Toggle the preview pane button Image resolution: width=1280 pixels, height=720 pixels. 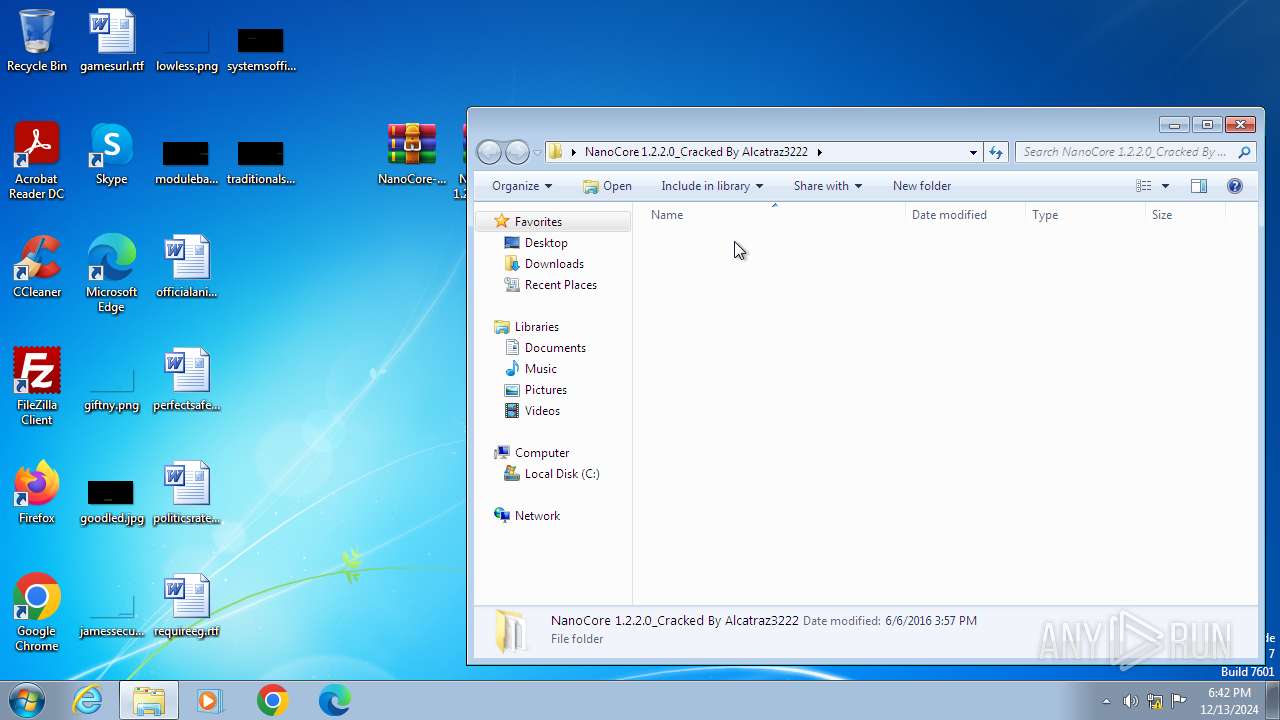(x=1199, y=186)
